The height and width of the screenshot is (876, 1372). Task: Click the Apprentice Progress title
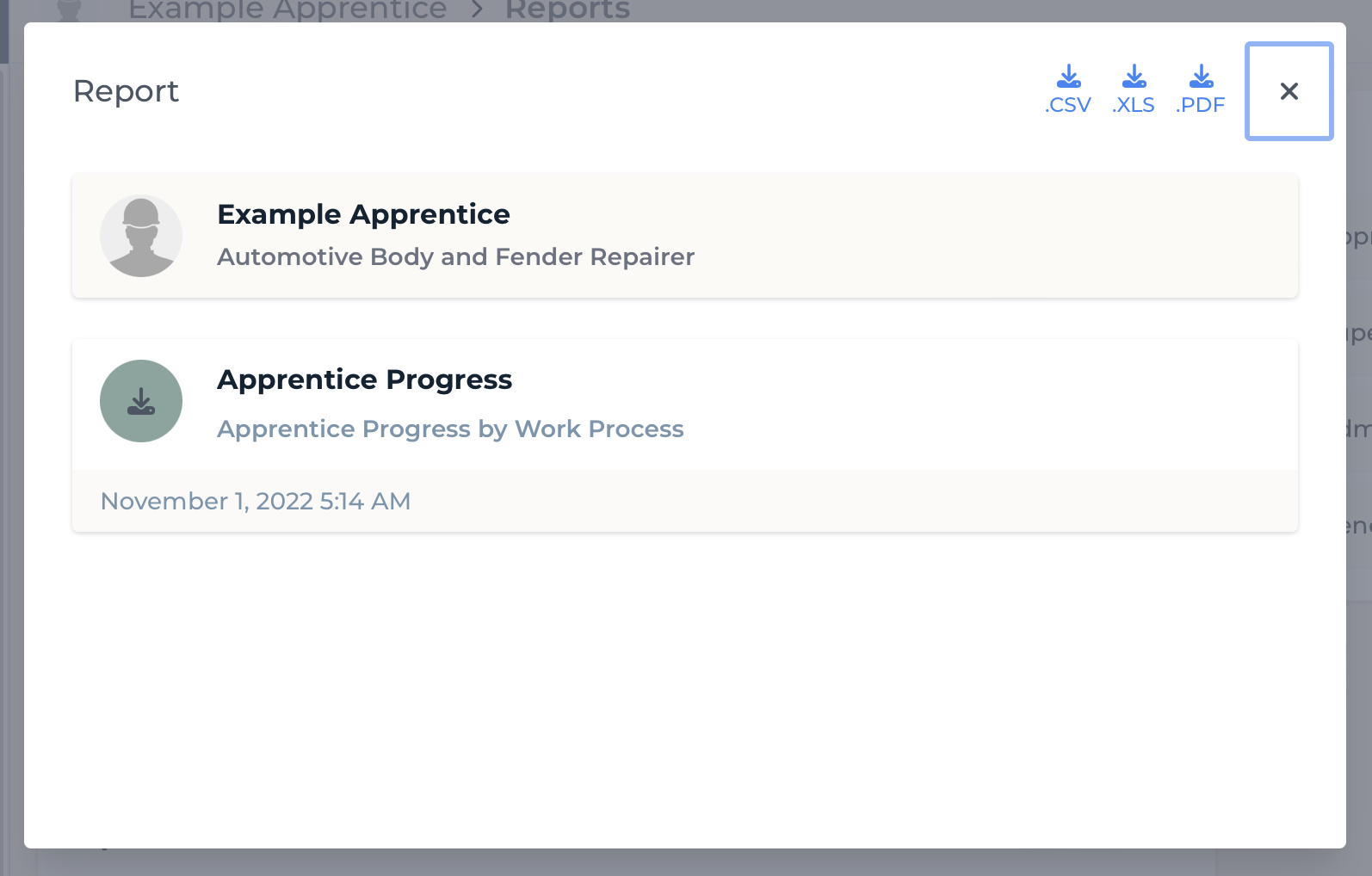[x=364, y=379]
